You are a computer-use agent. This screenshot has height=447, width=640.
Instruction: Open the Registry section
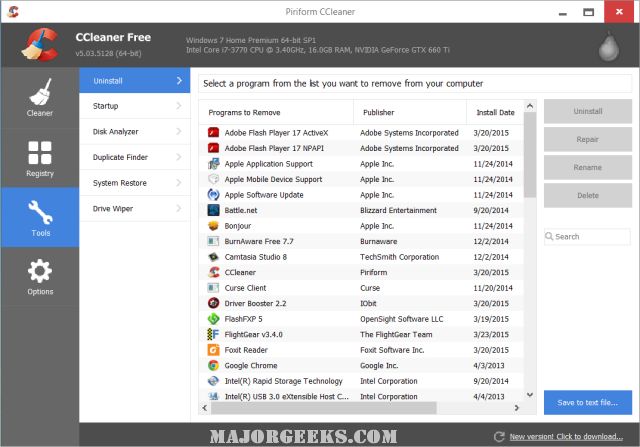pyautogui.click(x=40, y=158)
